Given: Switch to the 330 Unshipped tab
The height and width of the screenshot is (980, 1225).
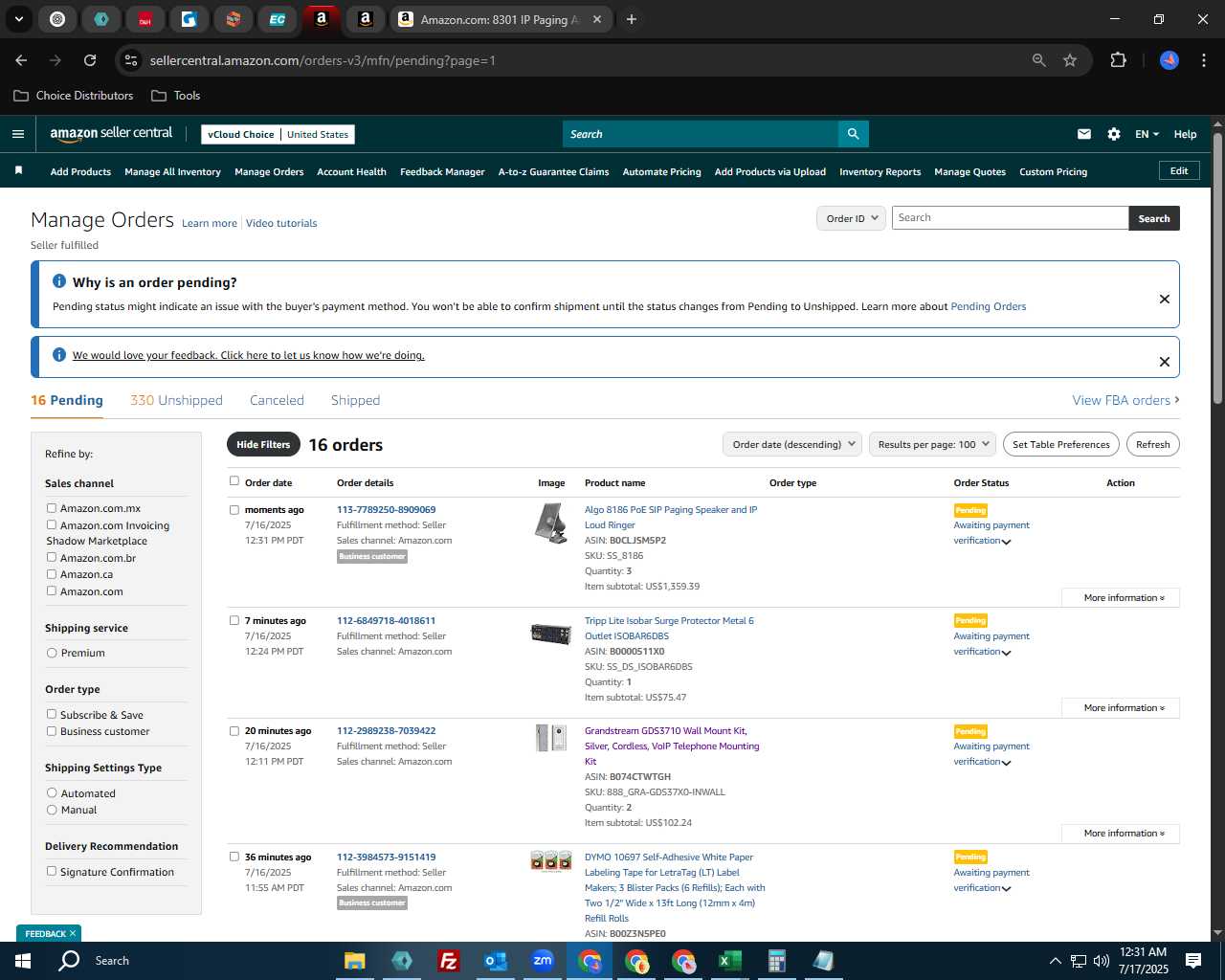Looking at the screenshot, I should tap(176, 400).
